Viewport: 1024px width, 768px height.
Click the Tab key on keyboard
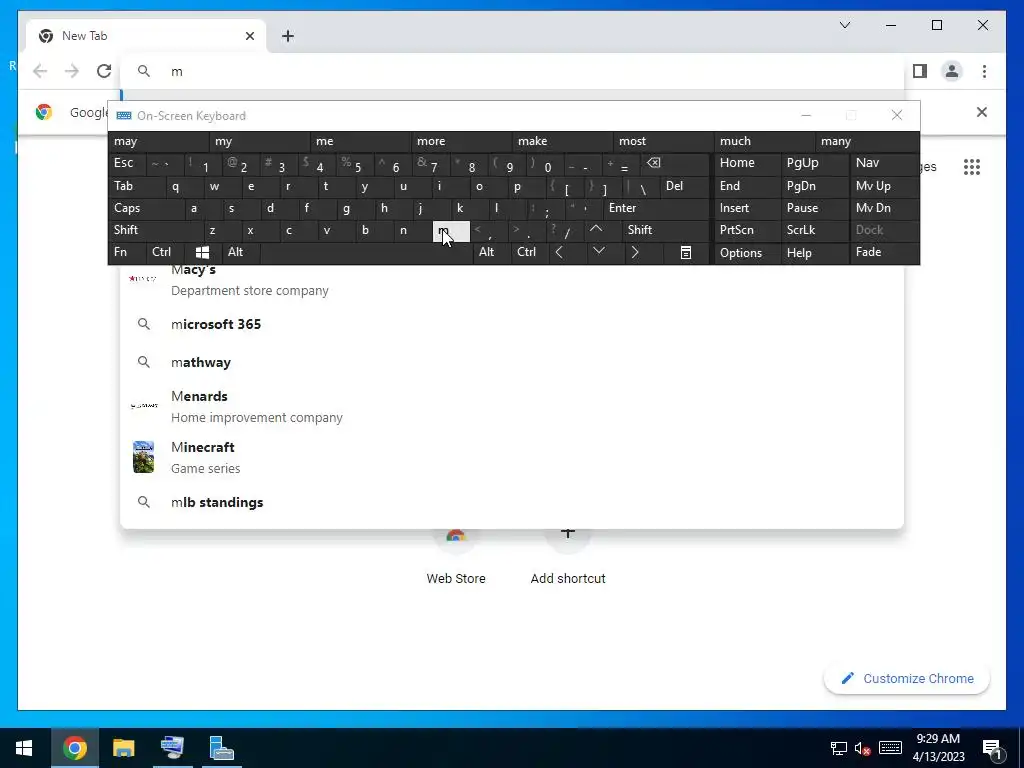click(136, 186)
